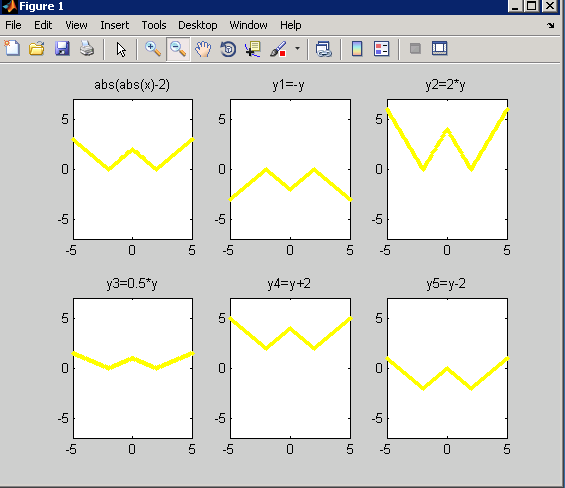Activate the Zoom In magnifier tool
Viewport: 565px width, 488px height.
pos(153,49)
